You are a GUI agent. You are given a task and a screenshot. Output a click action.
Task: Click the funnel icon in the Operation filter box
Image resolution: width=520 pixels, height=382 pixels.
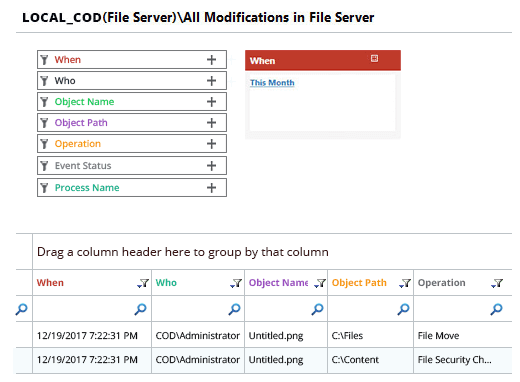point(44,144)
